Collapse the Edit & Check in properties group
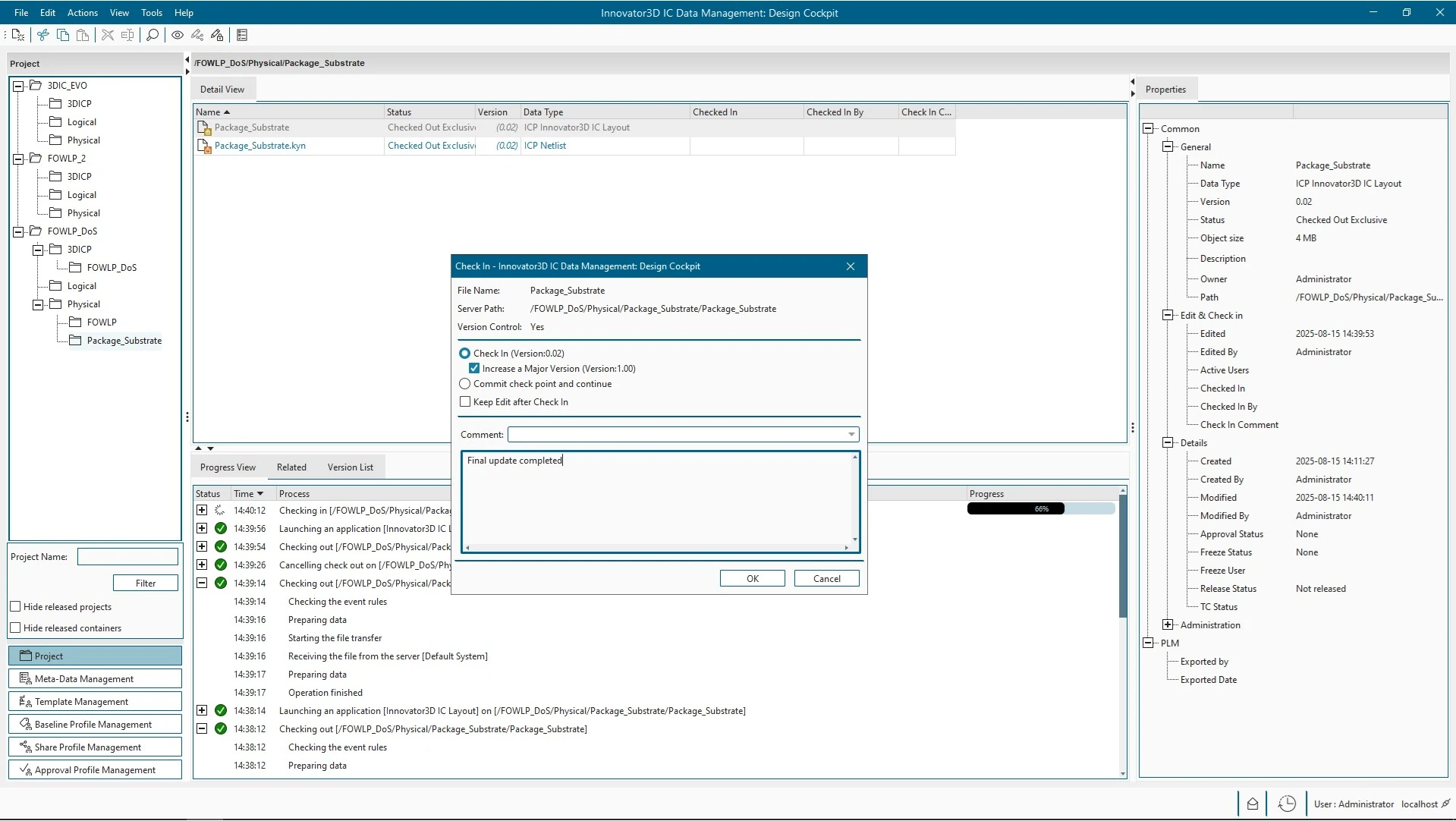Viewport: 1456px width, 821px height. click(1168, 316)
